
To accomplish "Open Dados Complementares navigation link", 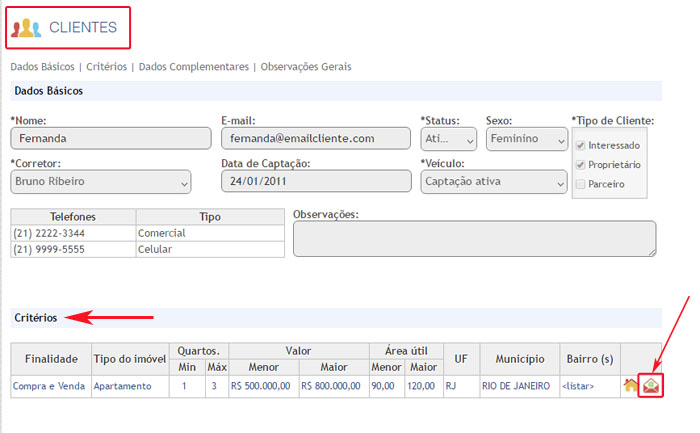I will [193, 67].
